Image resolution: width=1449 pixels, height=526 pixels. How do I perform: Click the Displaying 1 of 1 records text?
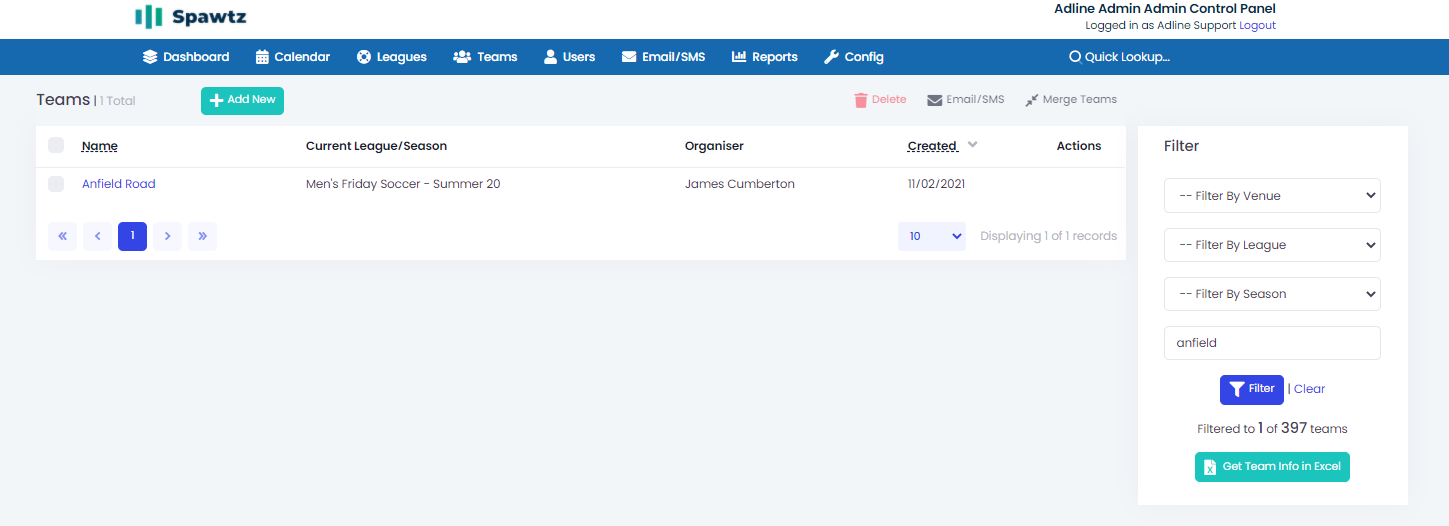click(x=1048, y=236)
